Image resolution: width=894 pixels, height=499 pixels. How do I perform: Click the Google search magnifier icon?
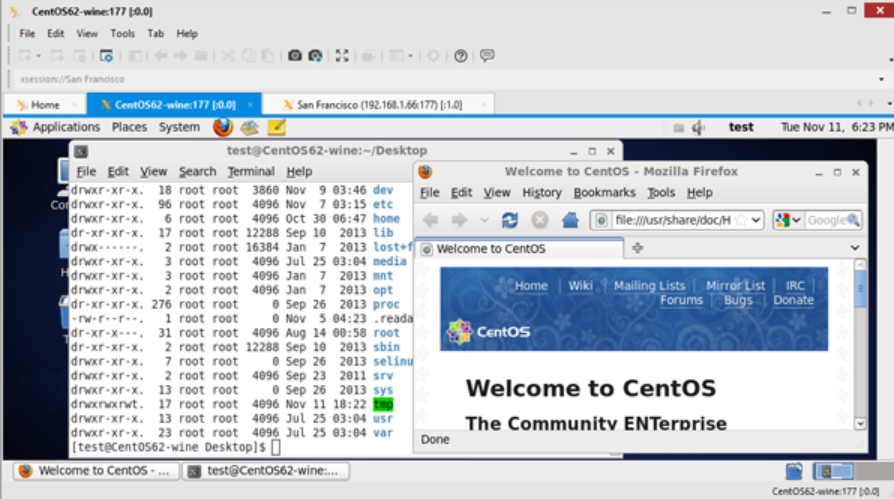(853, 220)
